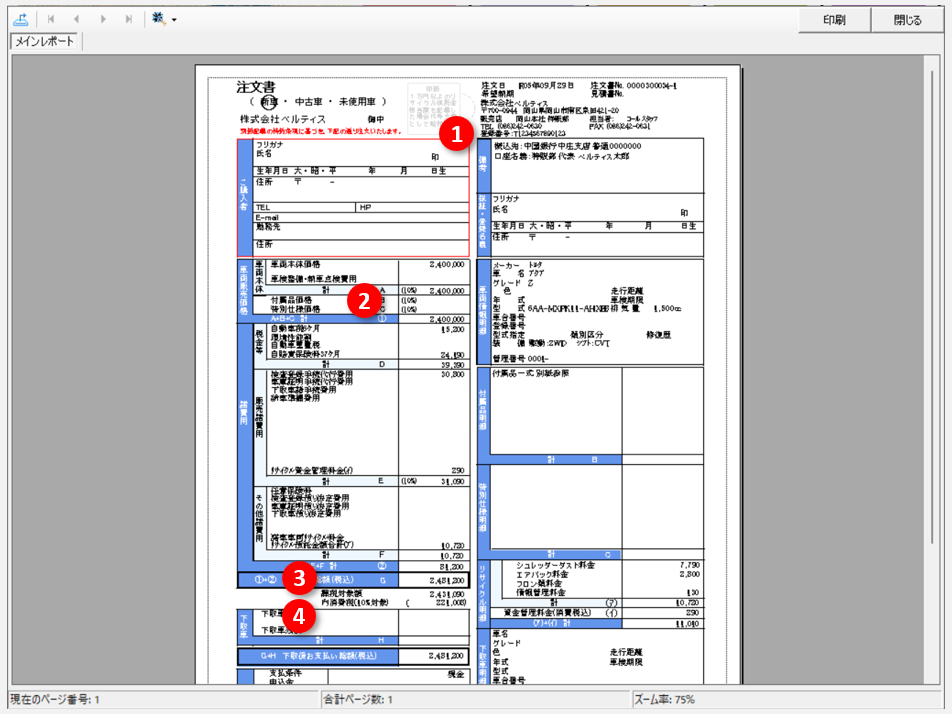Click the 注文書No. label
952x714 pixels.
(607, 86)
